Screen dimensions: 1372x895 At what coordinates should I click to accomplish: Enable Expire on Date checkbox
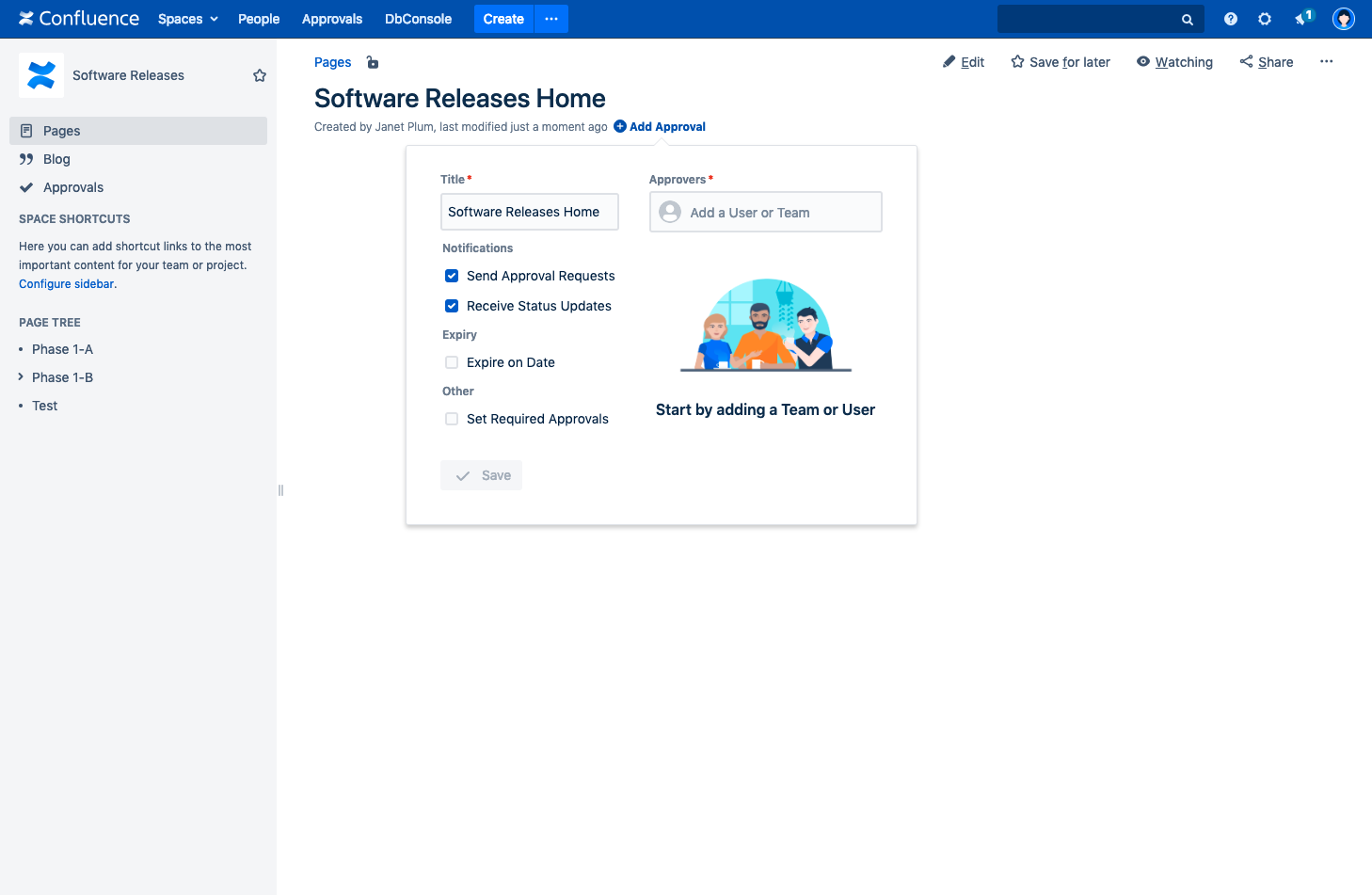[x=452, y=362]
